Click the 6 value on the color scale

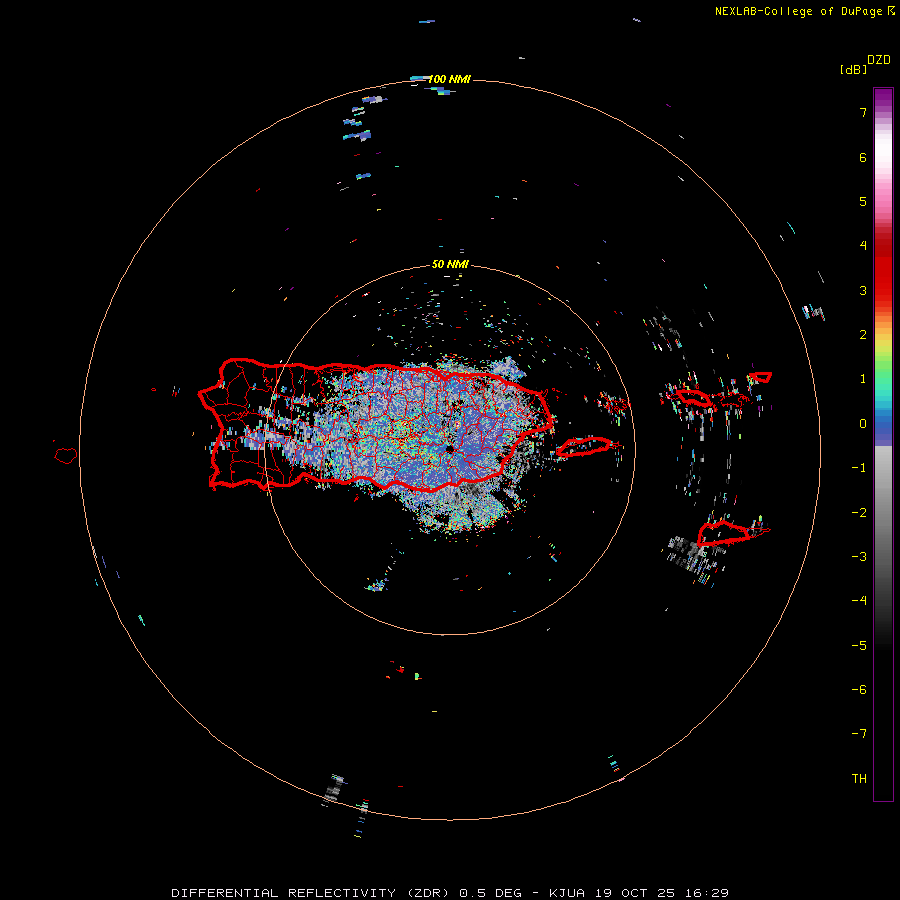863,157
